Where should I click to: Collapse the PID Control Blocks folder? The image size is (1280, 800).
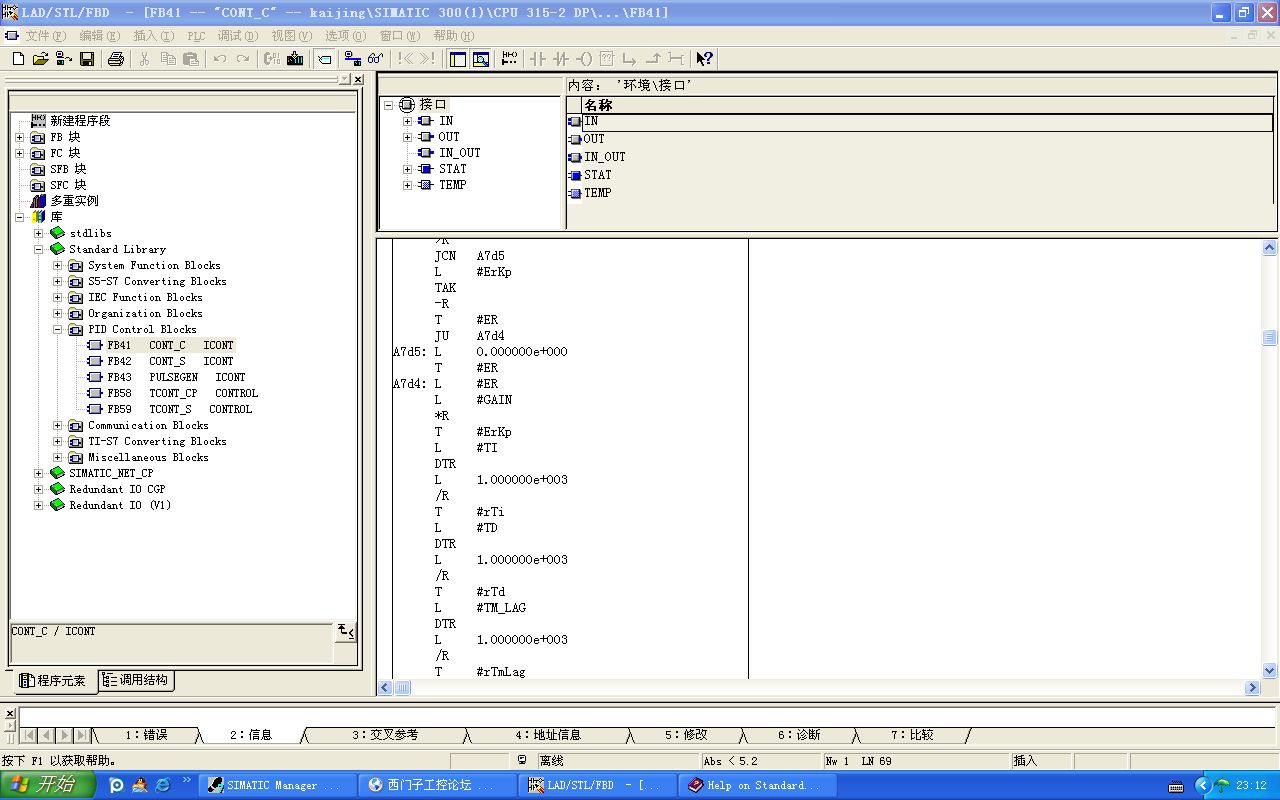(x=57, y=329)
